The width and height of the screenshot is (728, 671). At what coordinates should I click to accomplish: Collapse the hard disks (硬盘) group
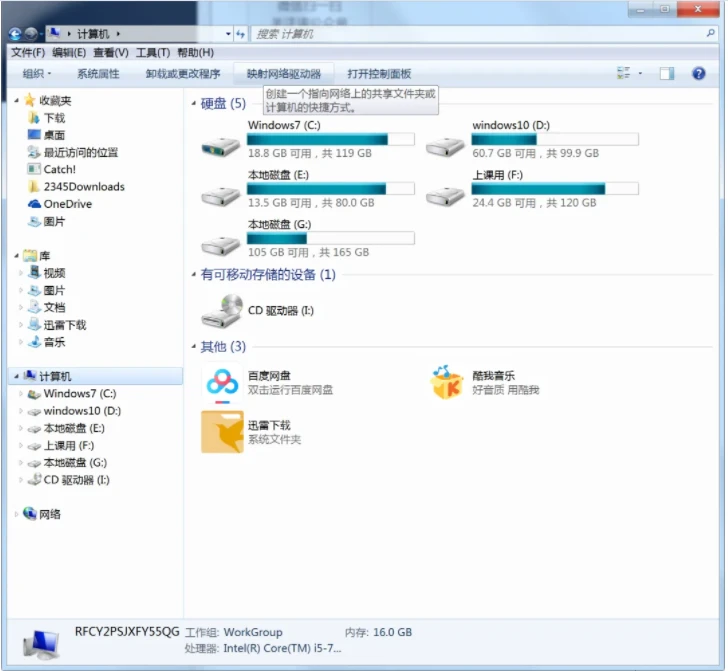[x=194, y=104]
